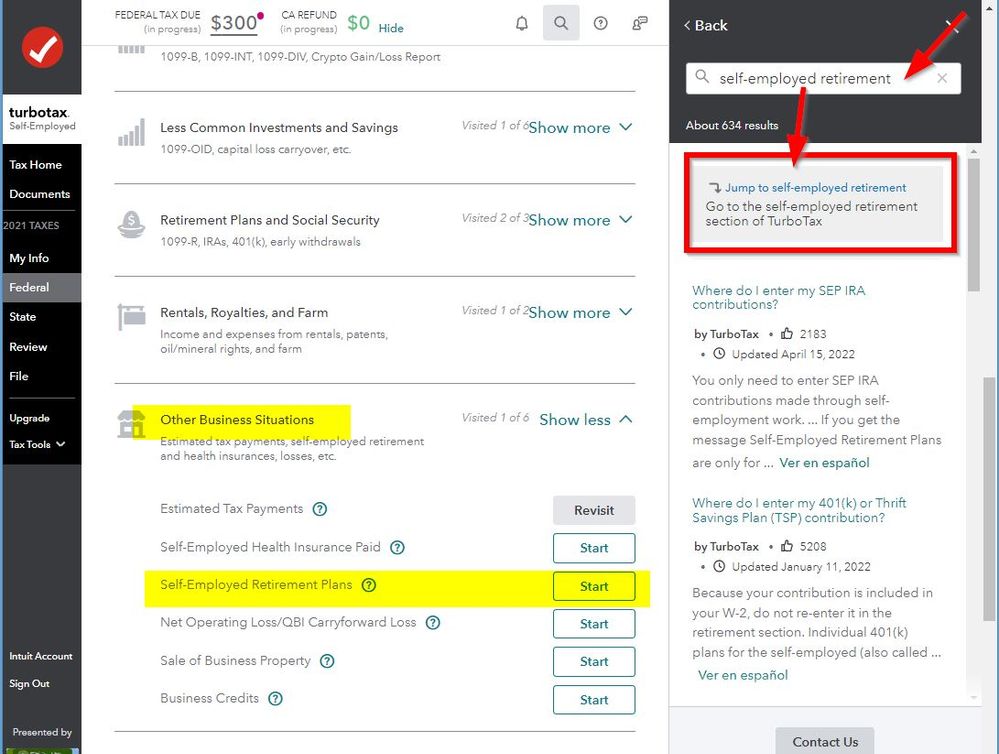Click the Less Common Investments bar chart icon
The height and width of the screenshot is (754, 999).
click(x=131, y=133)
